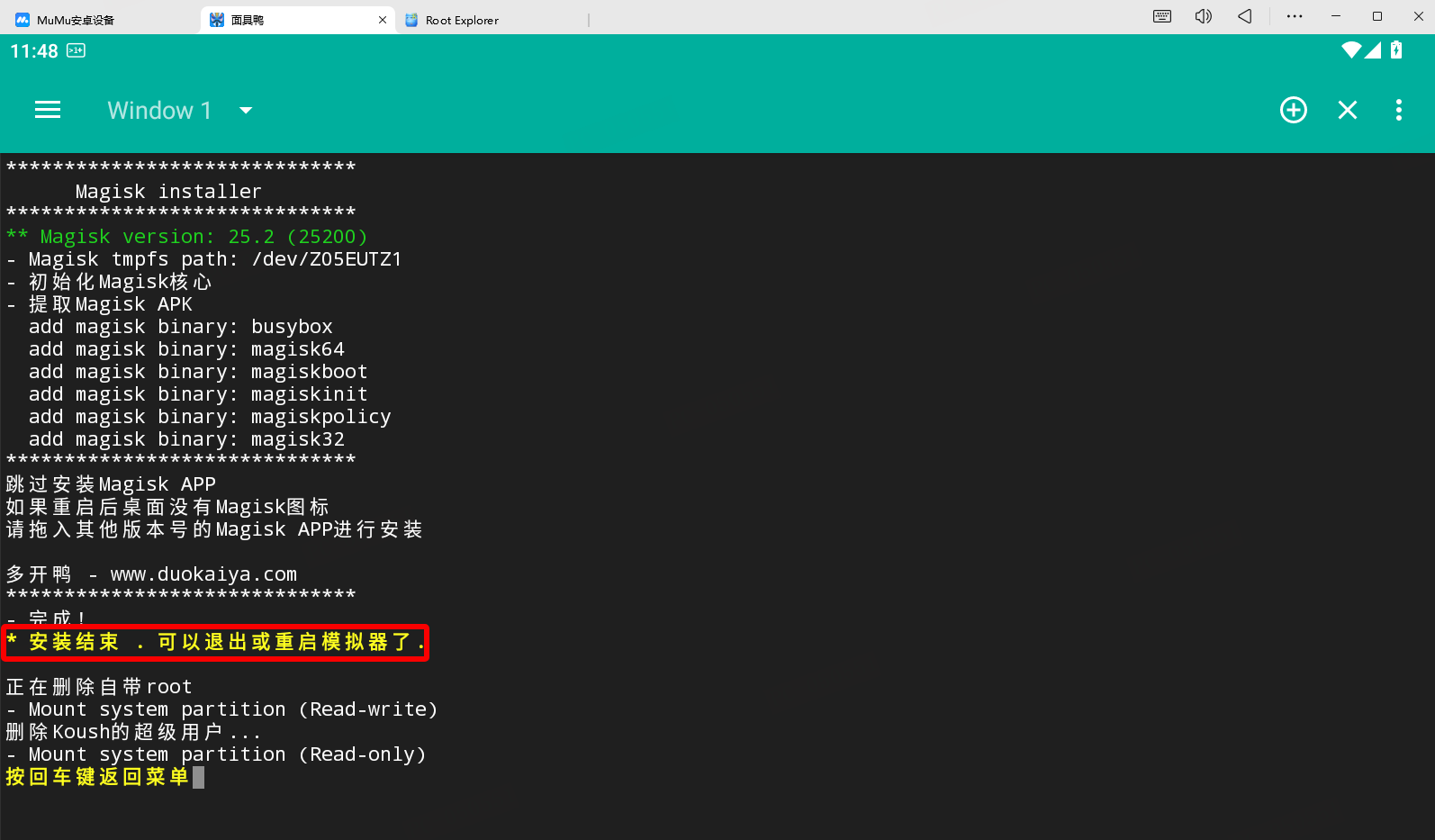1435x840 pixels.
Task: Click the Magisk installer heading text
Action: click(168, 192)
